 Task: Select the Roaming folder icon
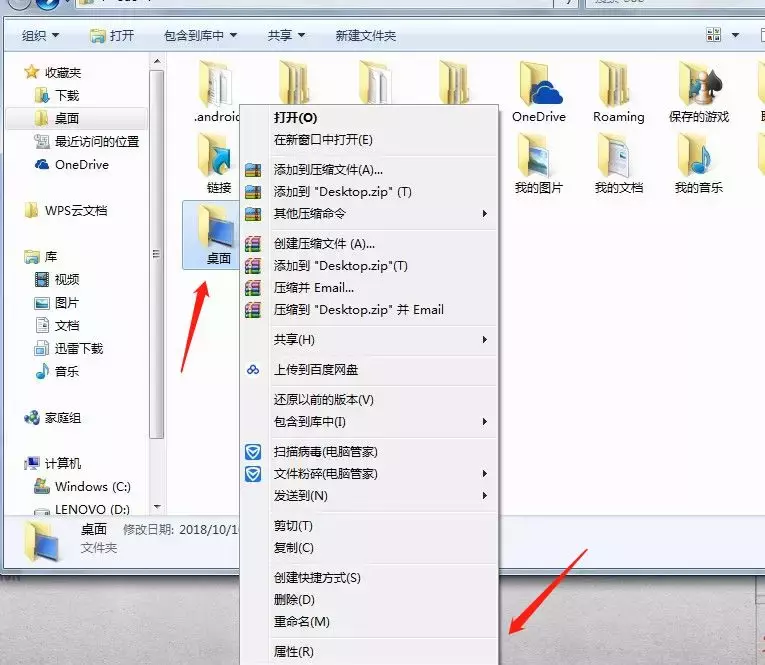615,83
